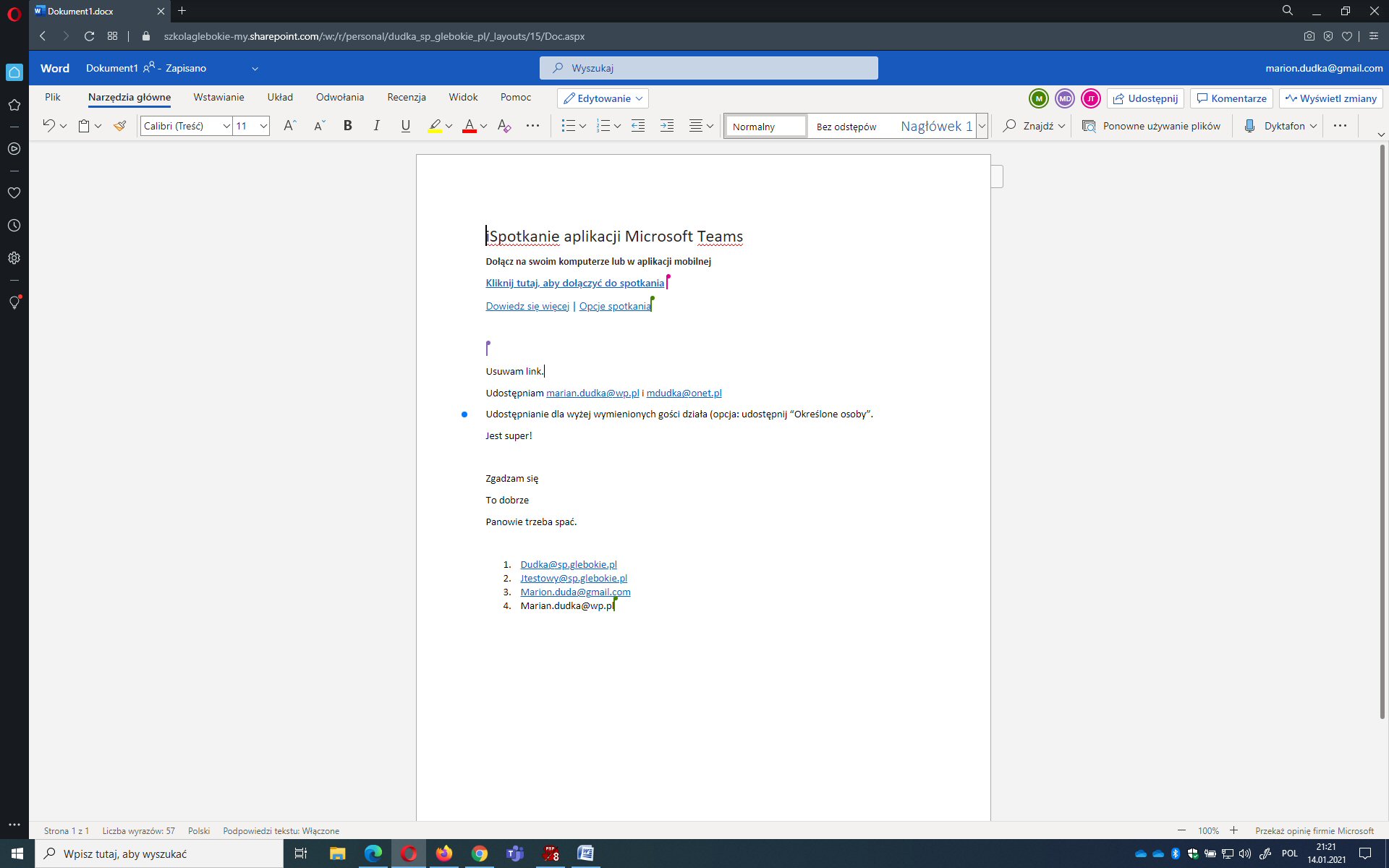Toggle Bold formatting

click(x=348, y=126)
